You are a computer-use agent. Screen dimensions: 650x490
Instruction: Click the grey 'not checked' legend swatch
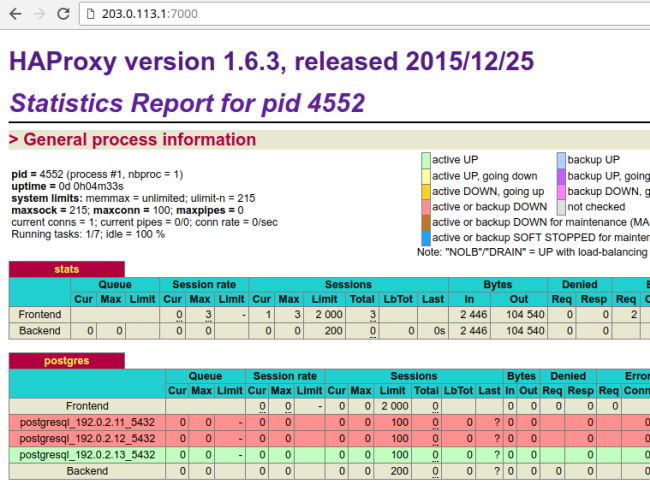tap(561, 206)
